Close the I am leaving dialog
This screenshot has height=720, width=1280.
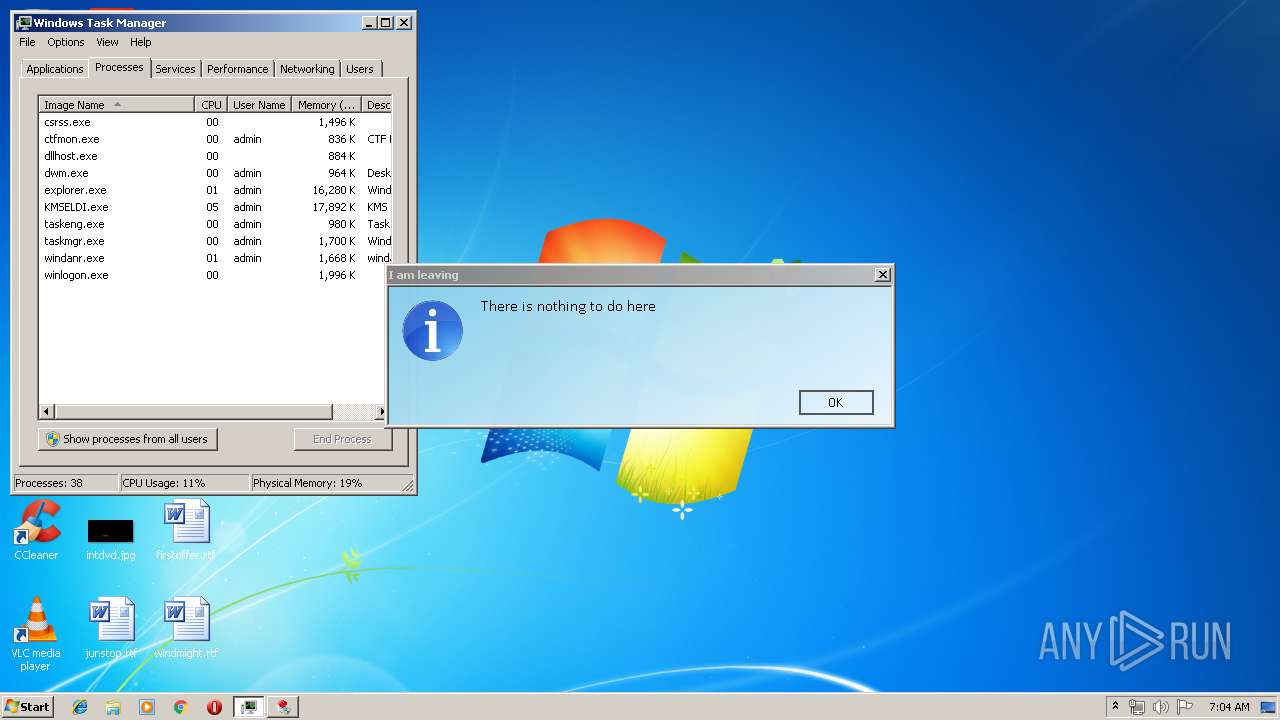pyautogui.click(x=882, y=275)
